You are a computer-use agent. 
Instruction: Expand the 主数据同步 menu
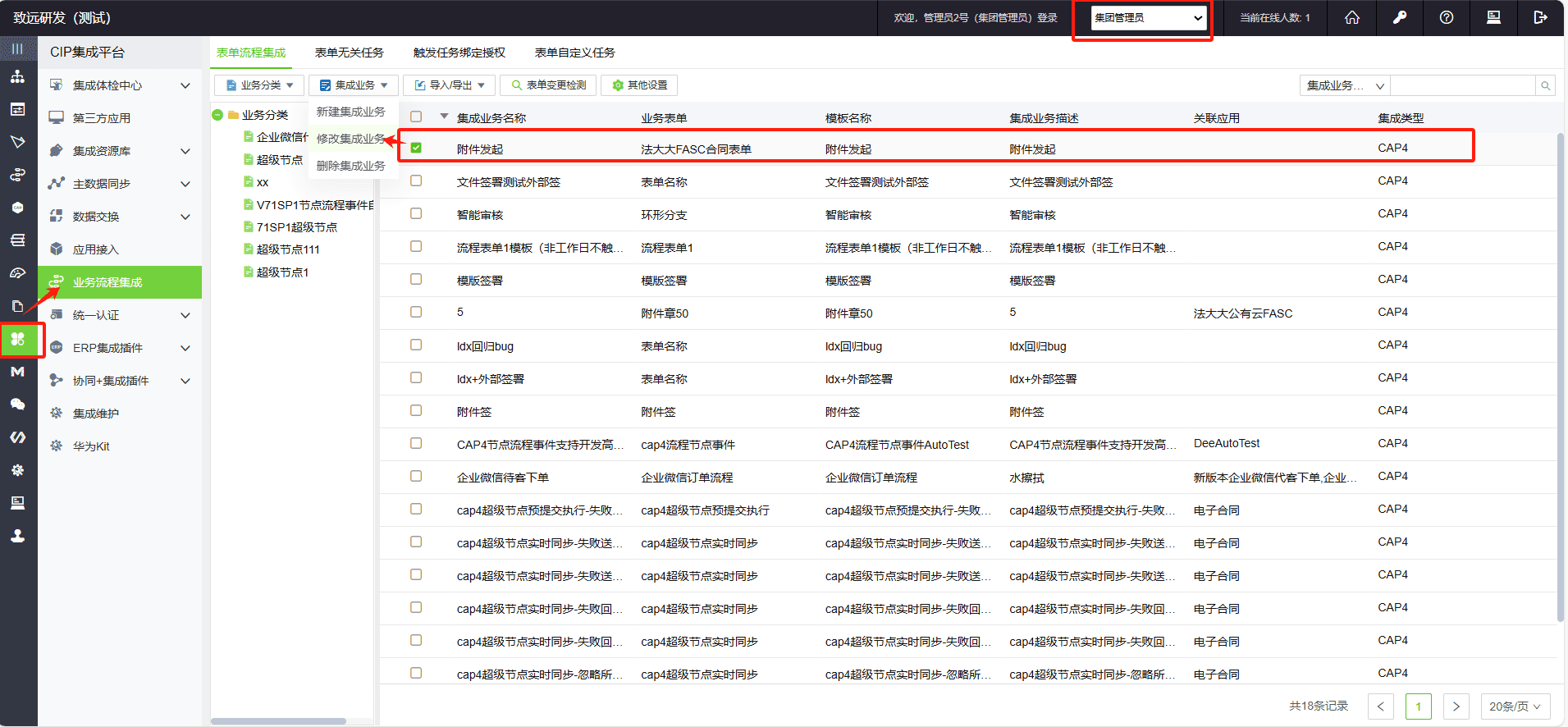(120, 184)
